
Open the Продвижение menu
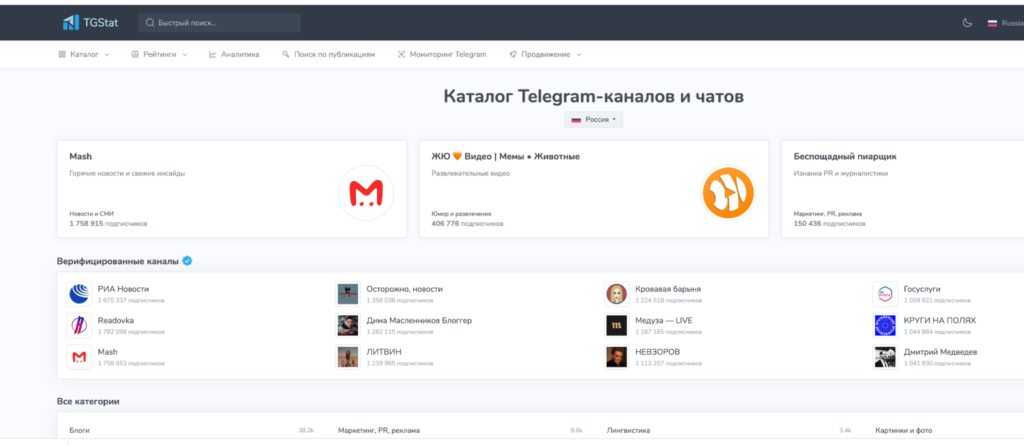[545, 54]
